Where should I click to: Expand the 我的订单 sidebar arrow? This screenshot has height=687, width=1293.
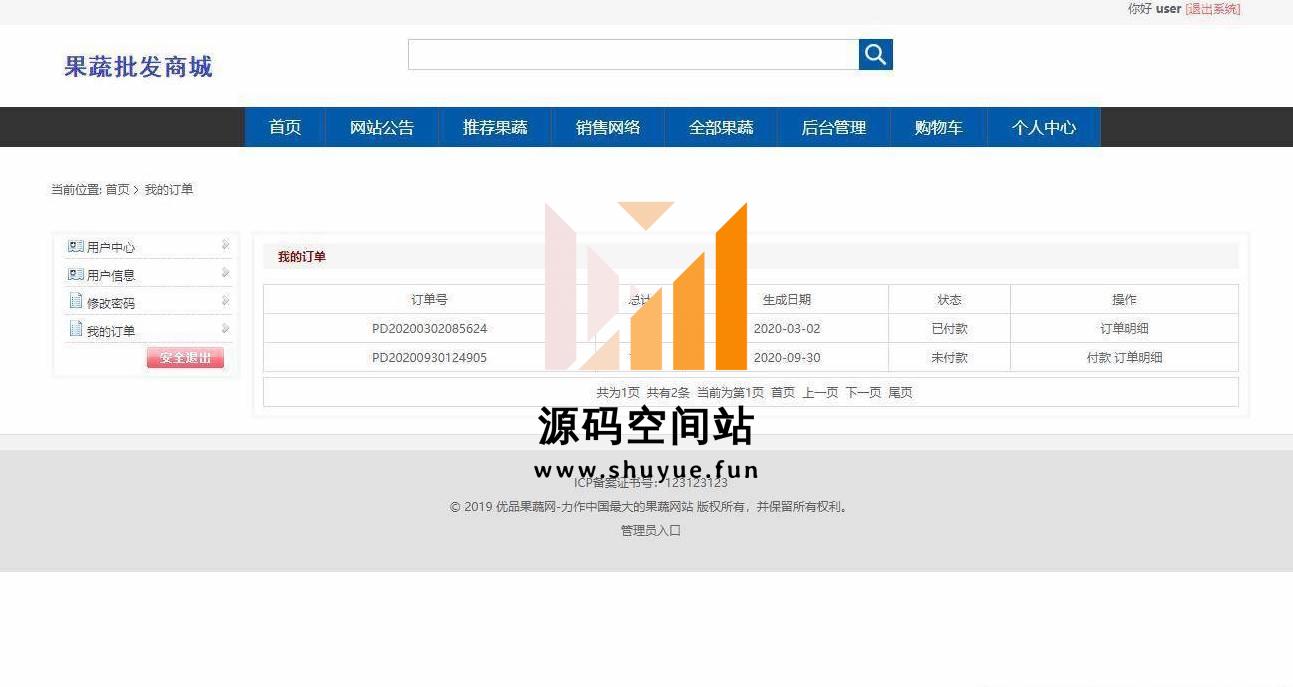(225, 329)
